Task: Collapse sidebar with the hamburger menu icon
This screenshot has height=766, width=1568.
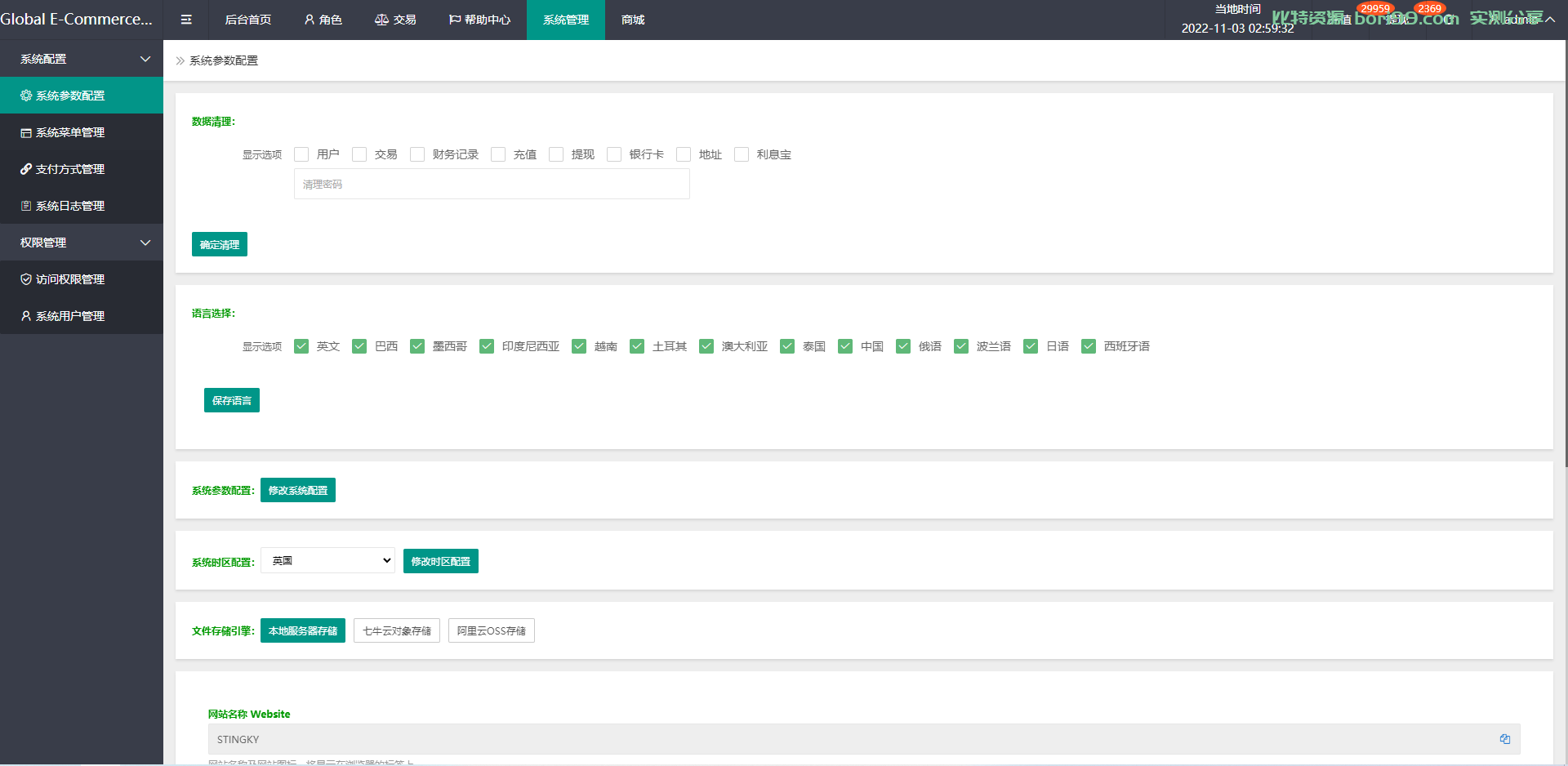Action: [186, 20]
